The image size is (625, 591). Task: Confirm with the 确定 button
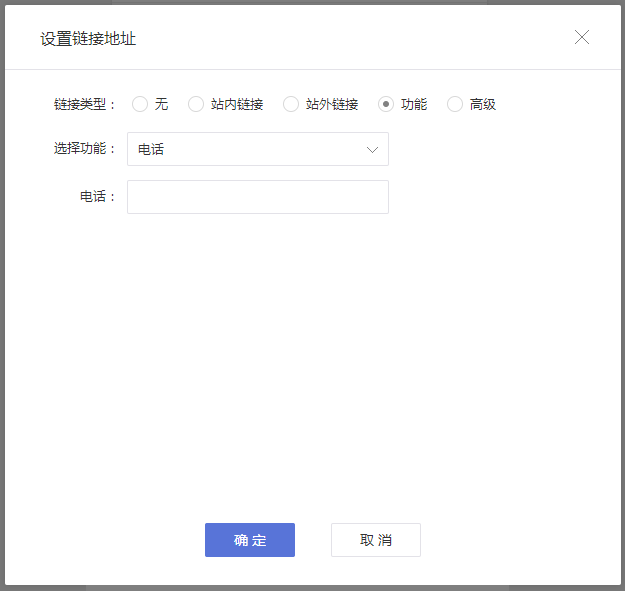[250, 540]
